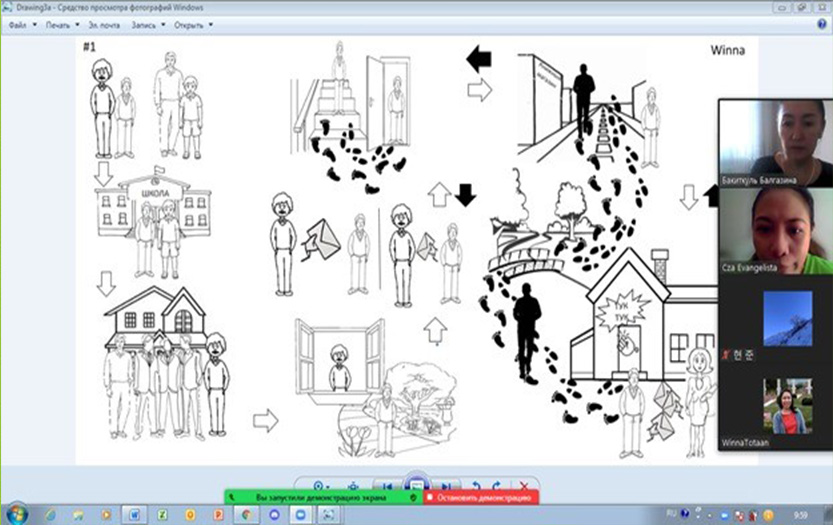833x525 pixels.
Task: Go to the next photo
Action: pyautogui.click(x=447, y=485)
